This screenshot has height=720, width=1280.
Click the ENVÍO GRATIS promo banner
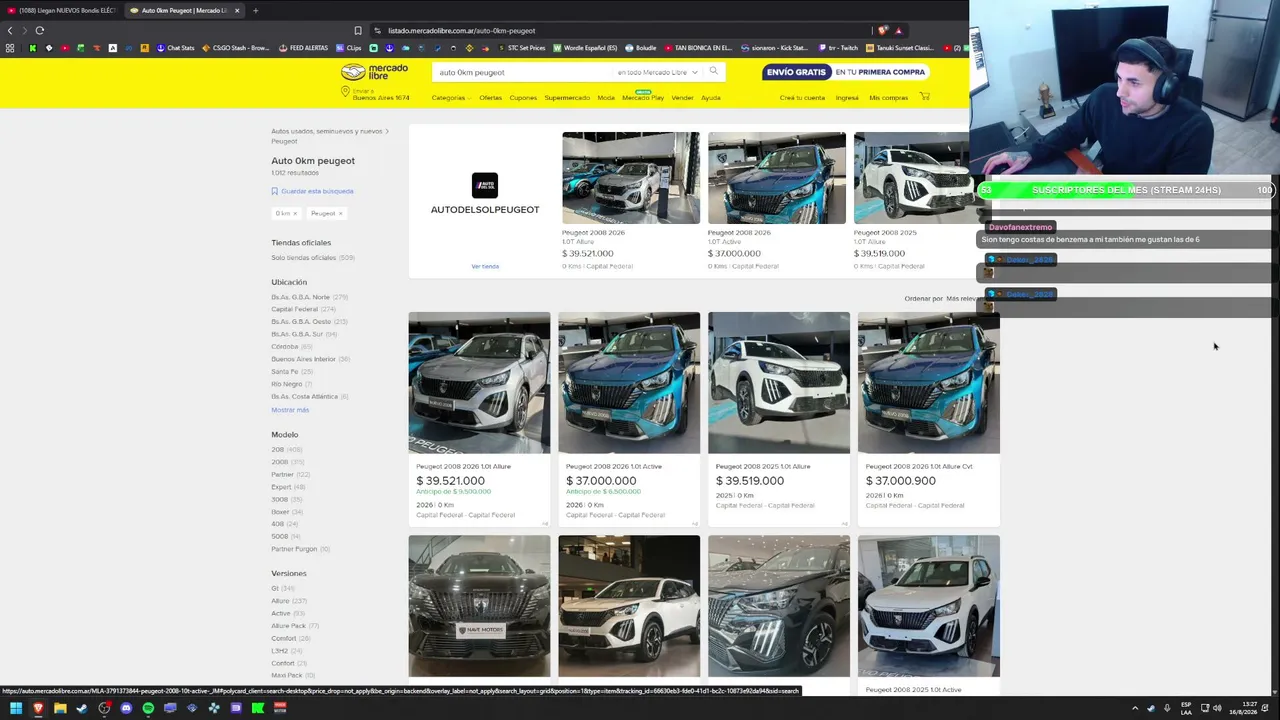(x=846, y=72)
